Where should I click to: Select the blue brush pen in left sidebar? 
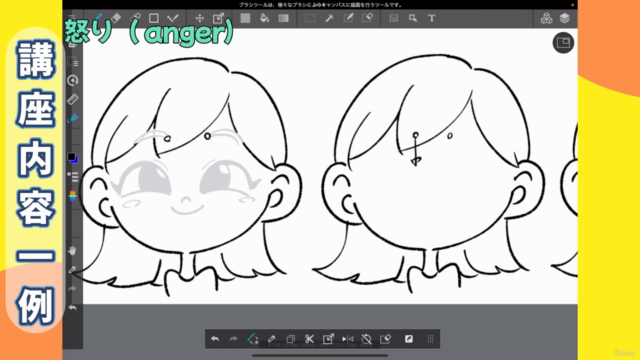pos(73,118)
